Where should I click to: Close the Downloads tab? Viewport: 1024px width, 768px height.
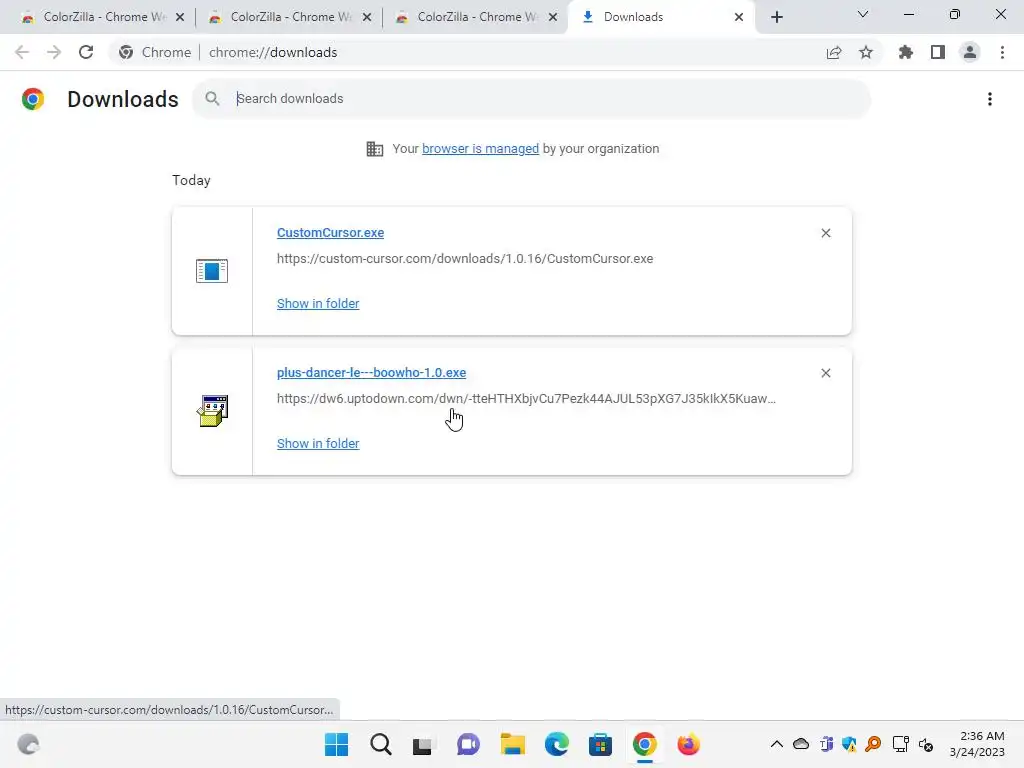coord(739,17)
